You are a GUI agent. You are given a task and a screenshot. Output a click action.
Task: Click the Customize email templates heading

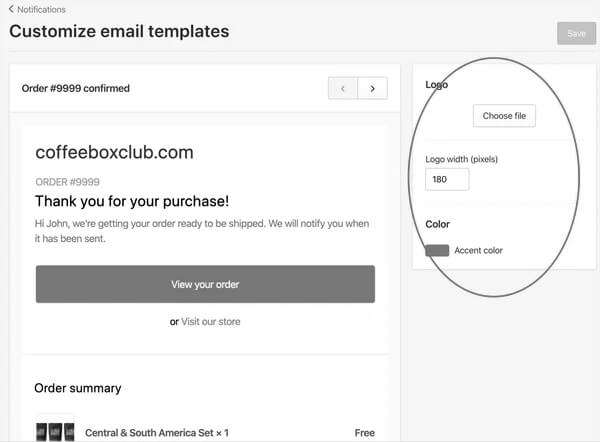coord(119,31)
